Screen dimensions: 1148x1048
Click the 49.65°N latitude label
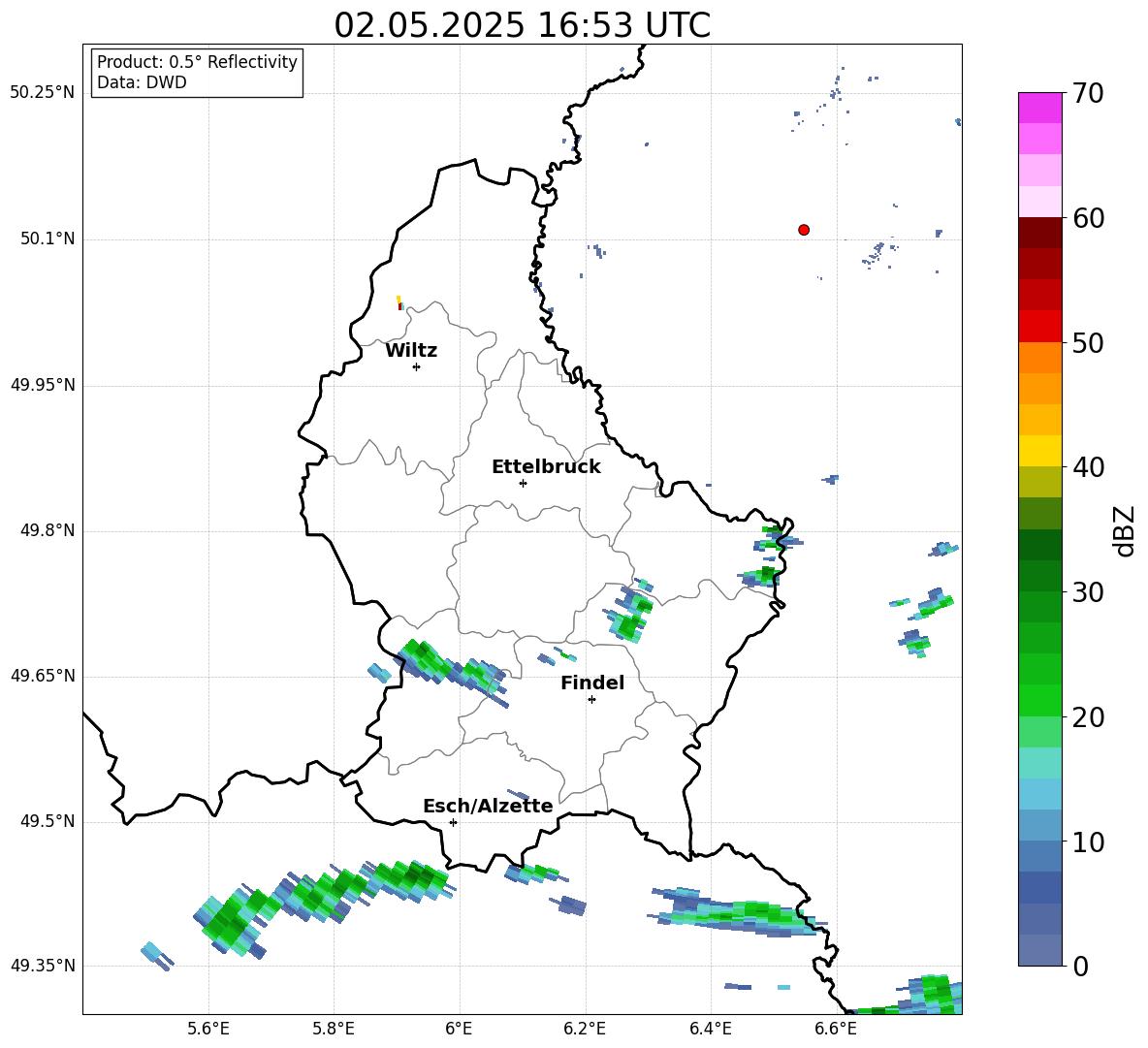click(43, 676)
